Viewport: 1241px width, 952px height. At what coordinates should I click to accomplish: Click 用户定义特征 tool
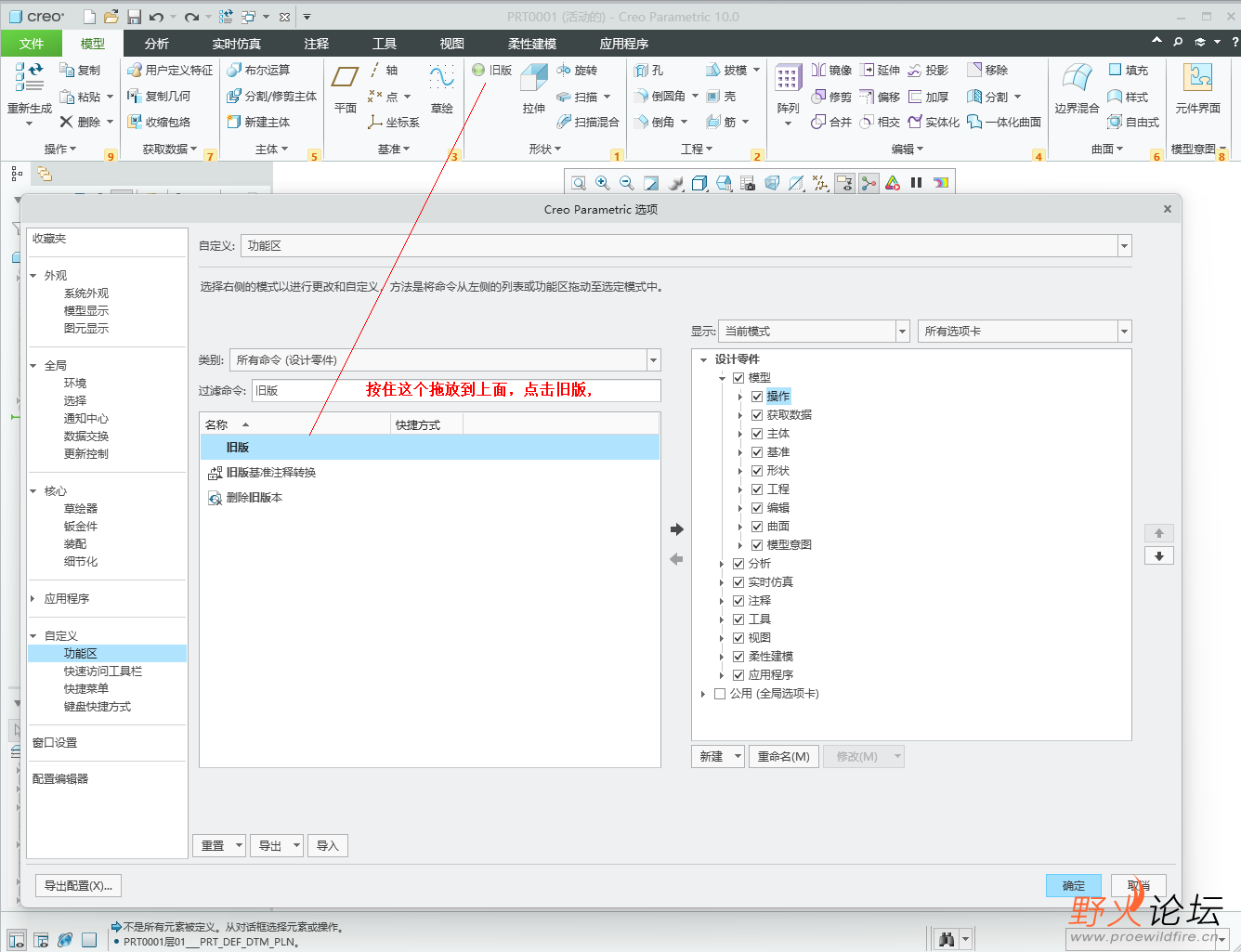click(170, 70)
